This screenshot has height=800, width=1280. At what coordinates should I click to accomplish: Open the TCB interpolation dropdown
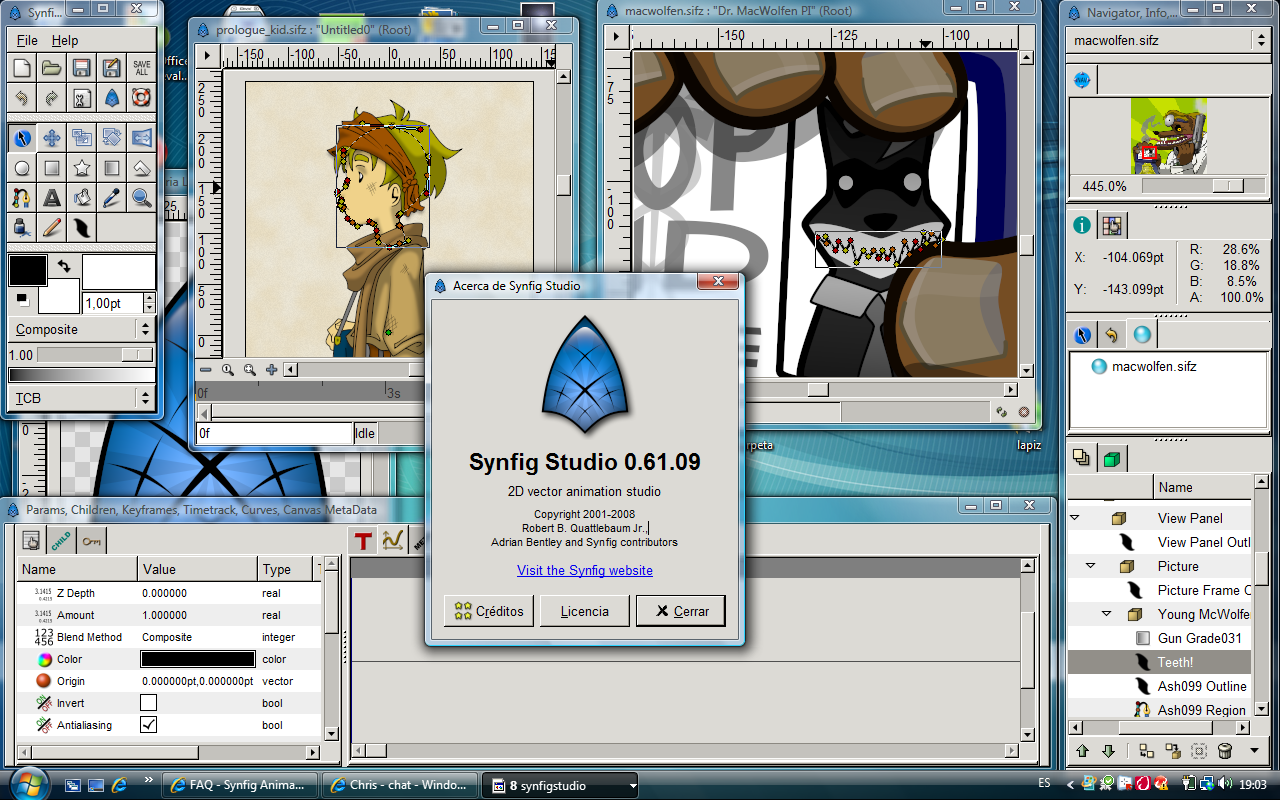coord(81,398)
